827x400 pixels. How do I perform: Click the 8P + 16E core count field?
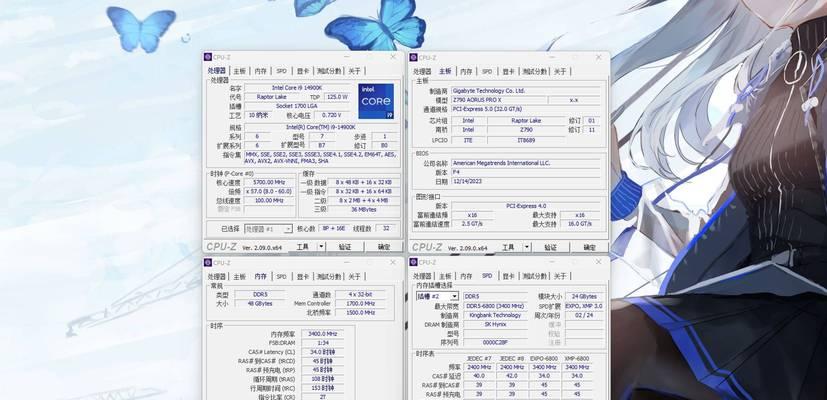[333, 228]
